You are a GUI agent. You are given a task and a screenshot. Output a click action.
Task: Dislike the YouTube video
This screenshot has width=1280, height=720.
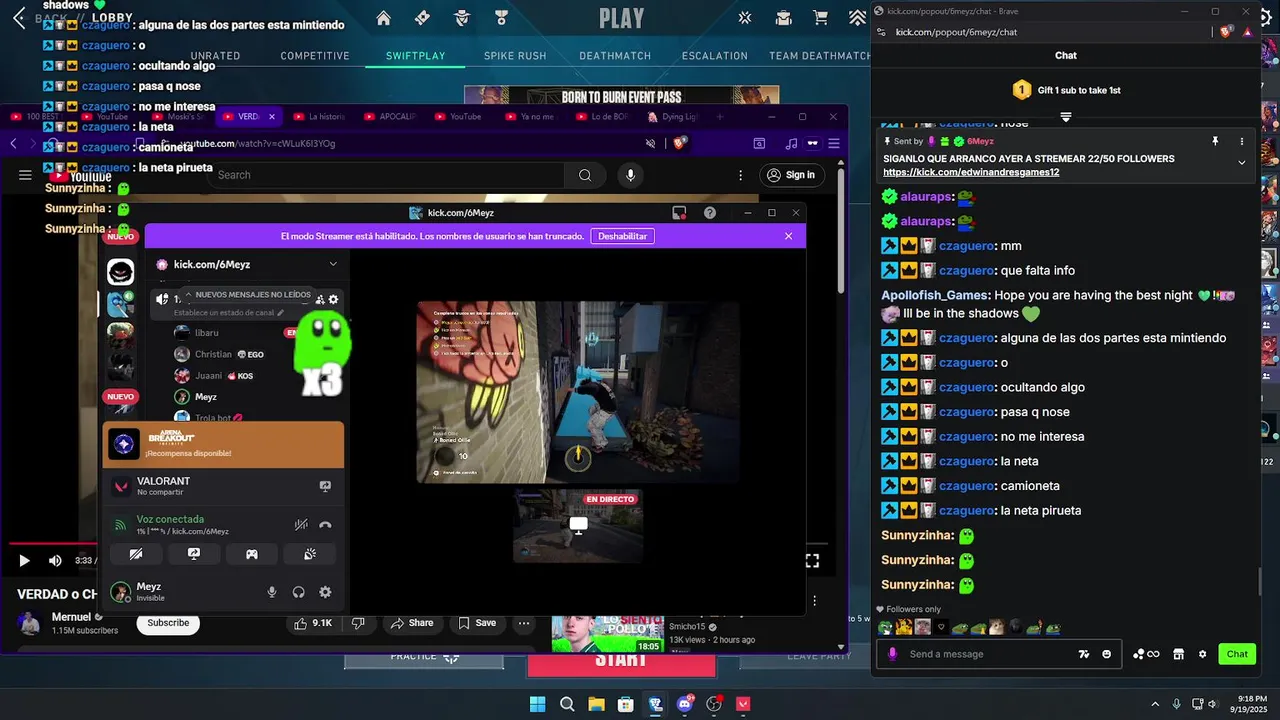(x=358, y=623)
